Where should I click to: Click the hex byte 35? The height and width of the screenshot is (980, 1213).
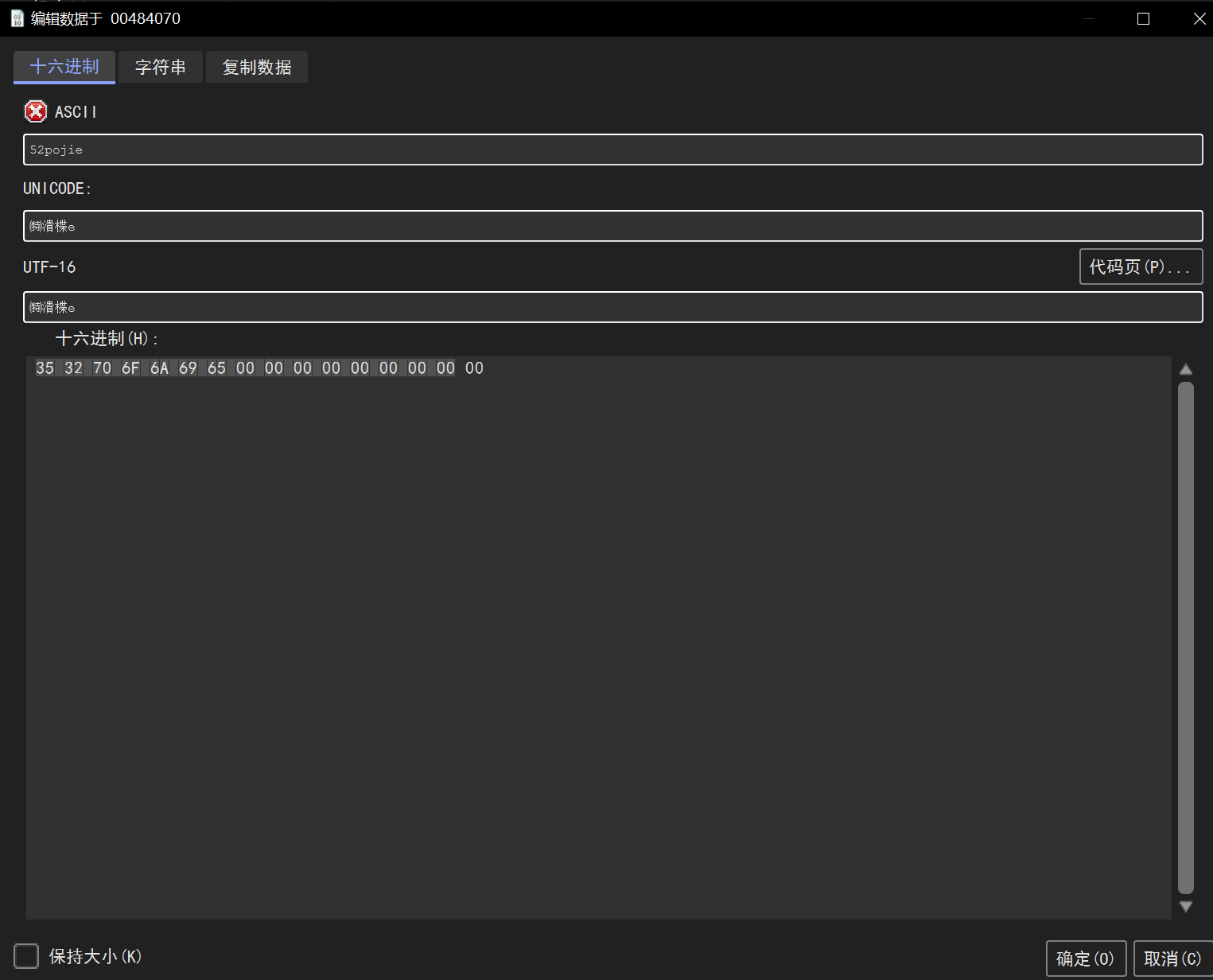pos(45,367)
